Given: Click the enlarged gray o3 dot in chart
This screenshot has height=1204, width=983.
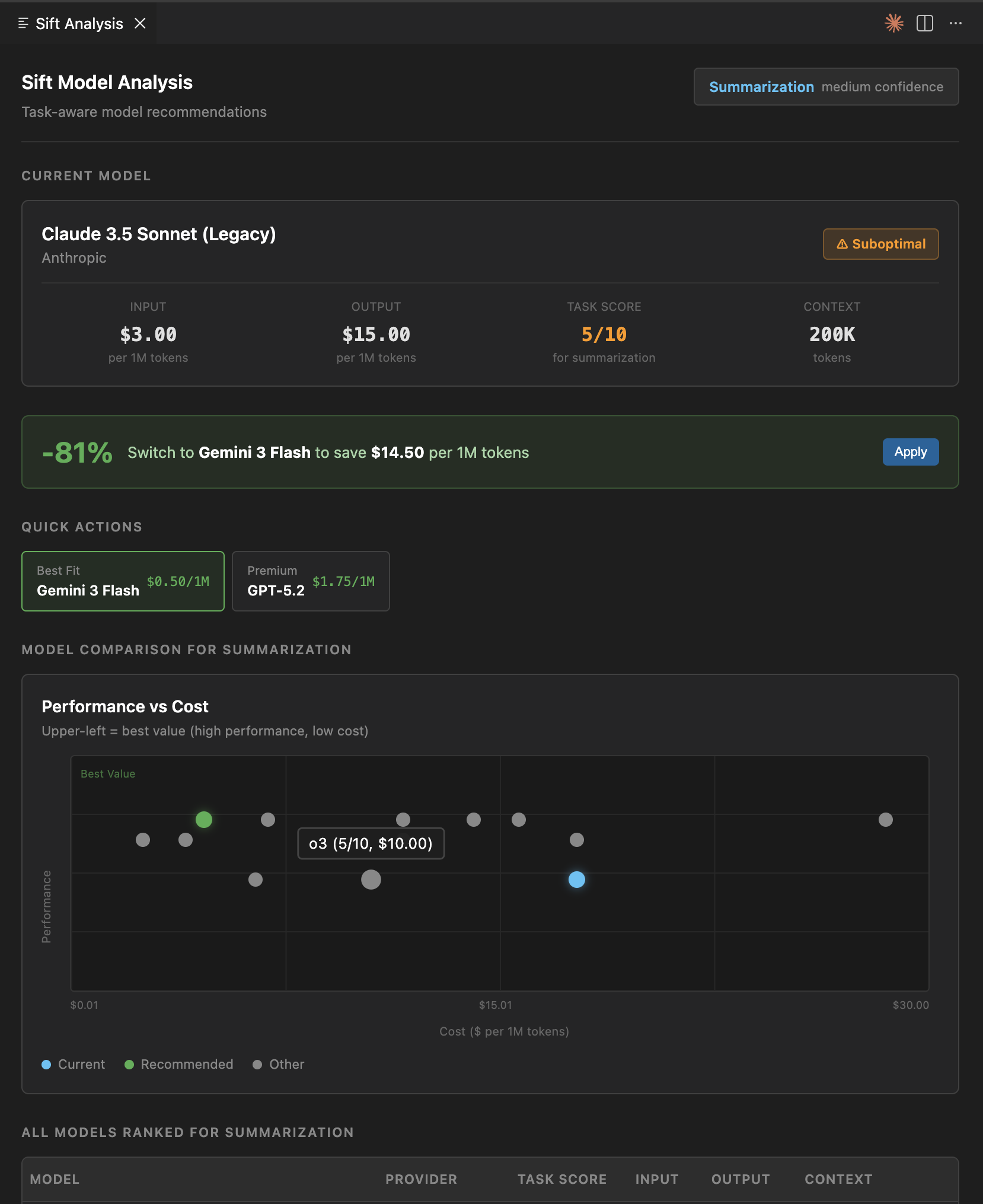Looking at the screenshot, I should 371,880.
